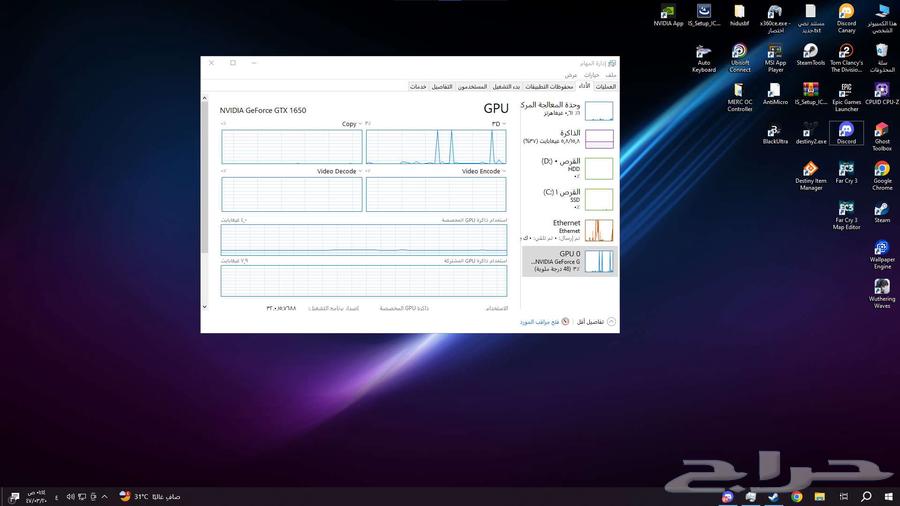Select the BlackUltra desktop icon
Viewport: 900px width, 506px height.
tap(775, 134)
